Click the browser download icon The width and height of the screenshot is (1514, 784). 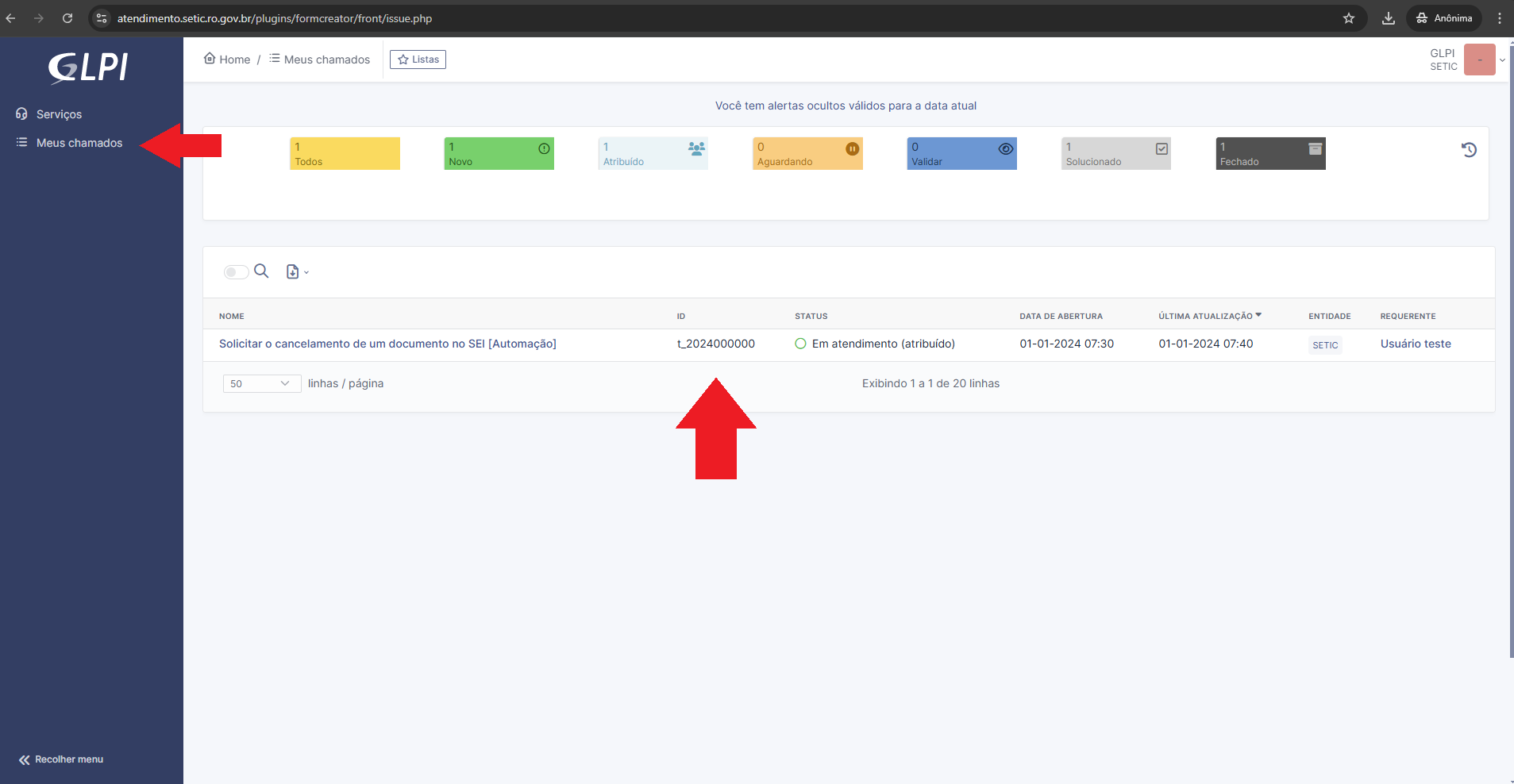point(1388,18)
